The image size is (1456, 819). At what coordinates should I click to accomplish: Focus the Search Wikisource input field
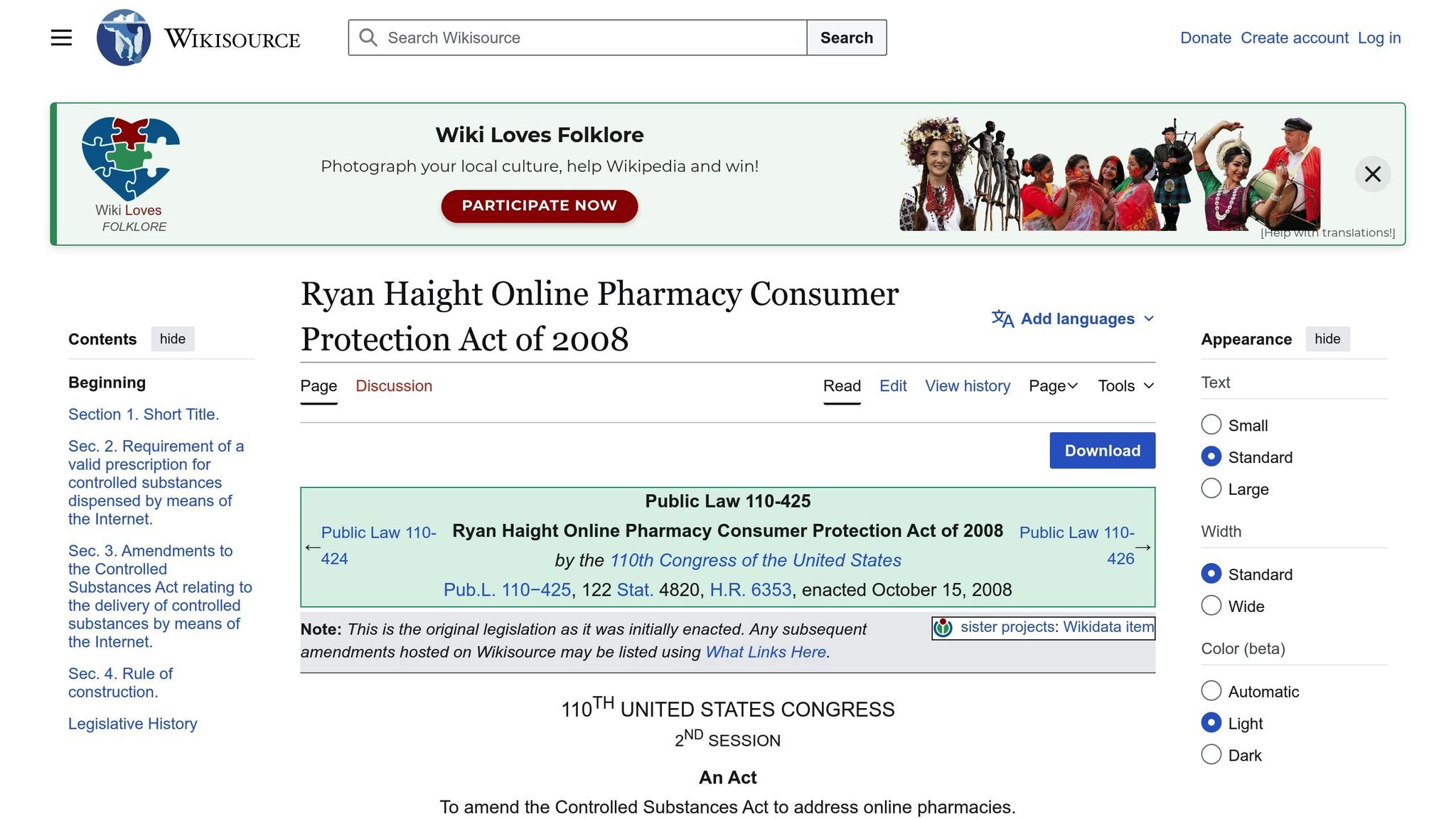point(577,38)
